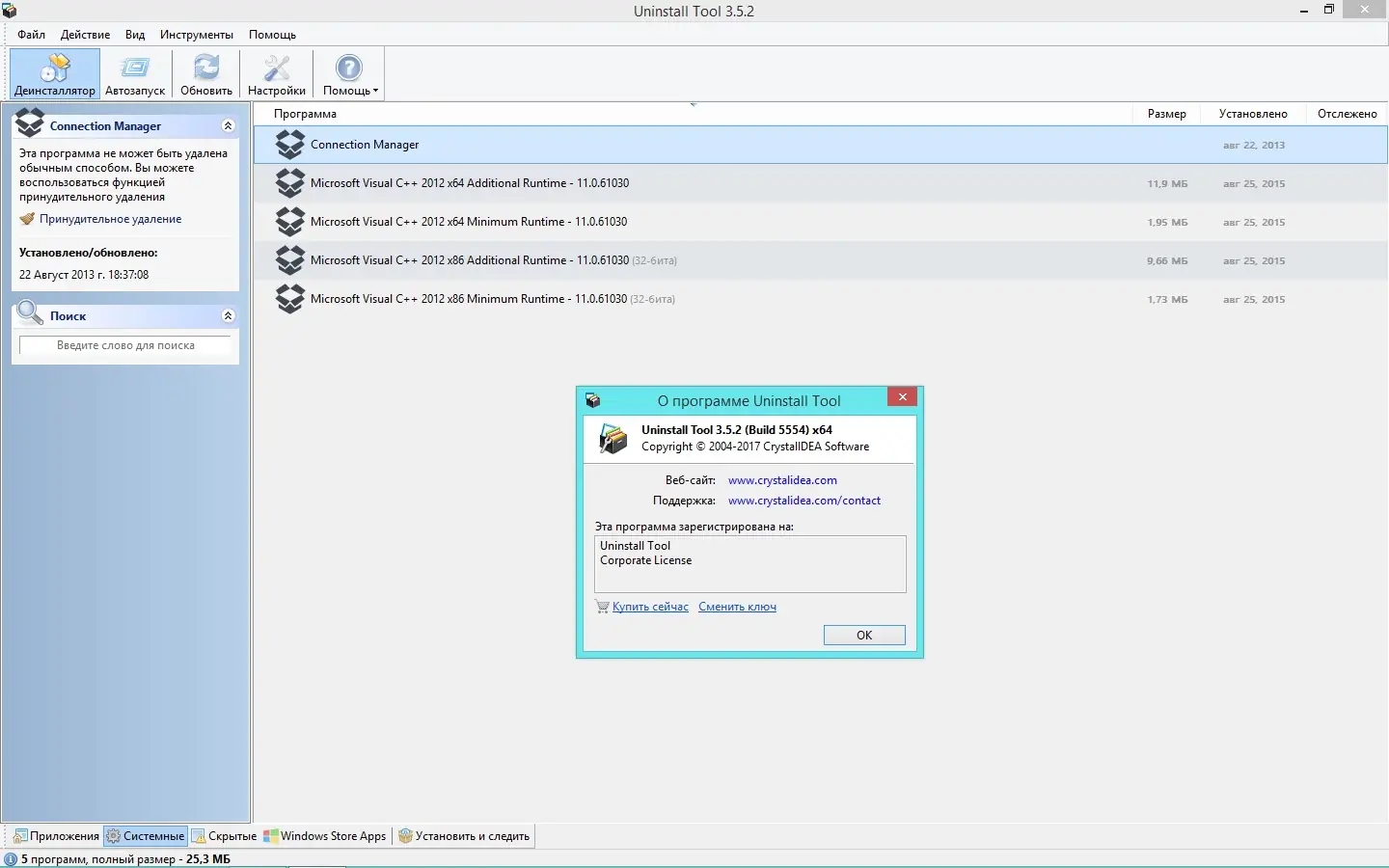
Task: Open www.crystalidea.com website link
Action: (782, 480)
